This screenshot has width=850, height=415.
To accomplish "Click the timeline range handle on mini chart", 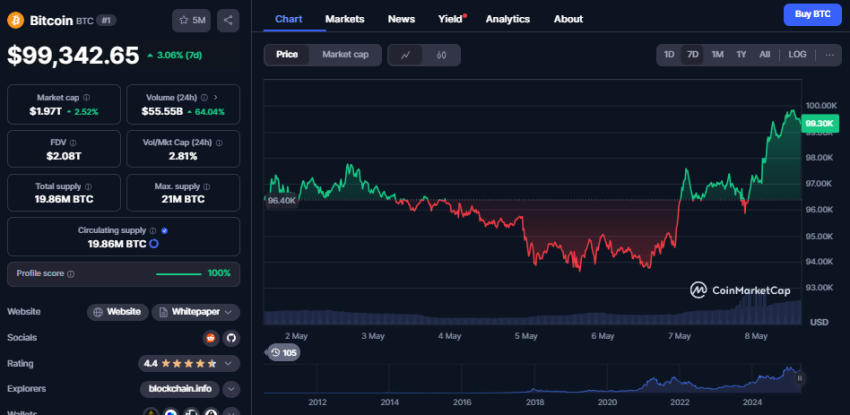I will [x=799, y=378].
